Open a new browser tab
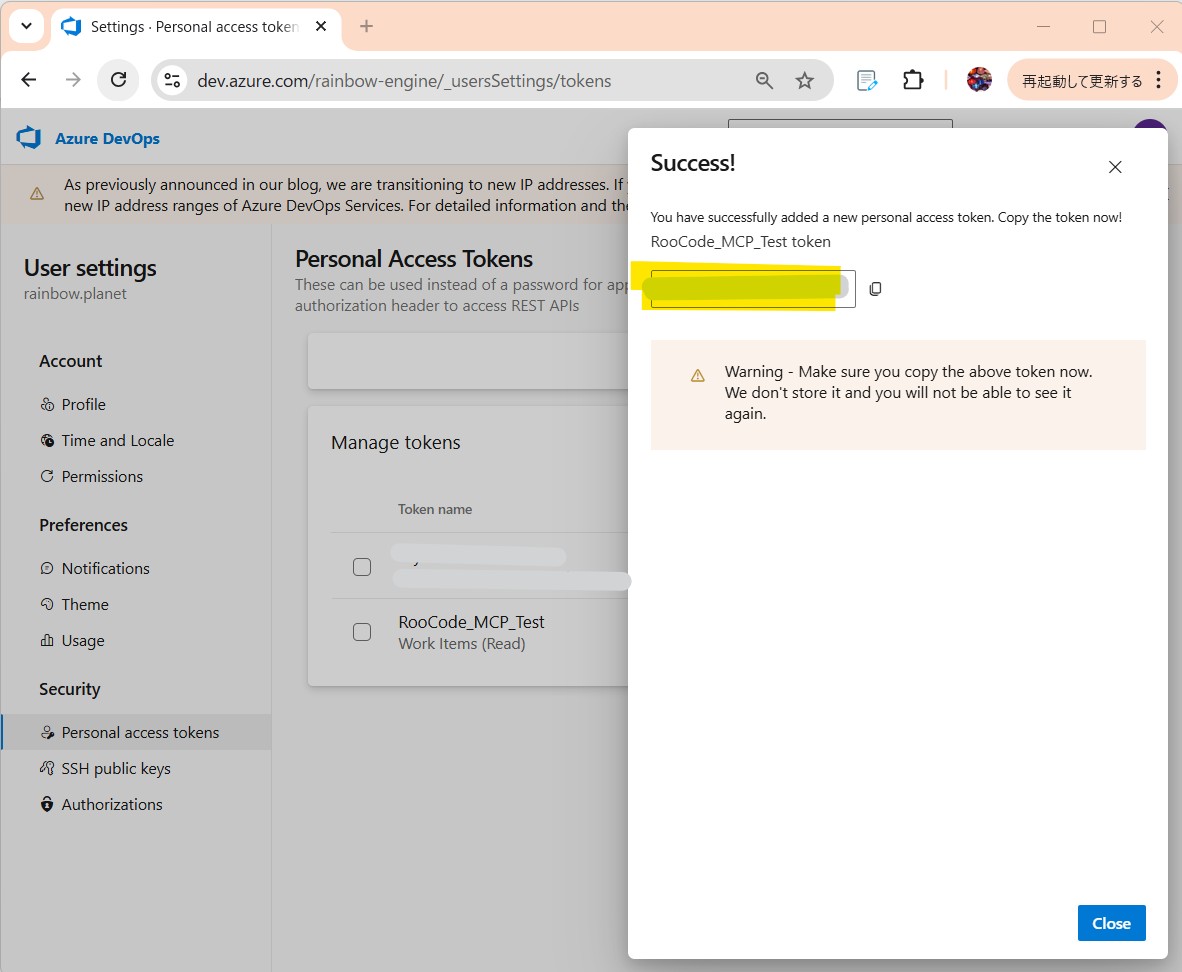This screenshot has height=972, width=1182. tap(366, 26)
